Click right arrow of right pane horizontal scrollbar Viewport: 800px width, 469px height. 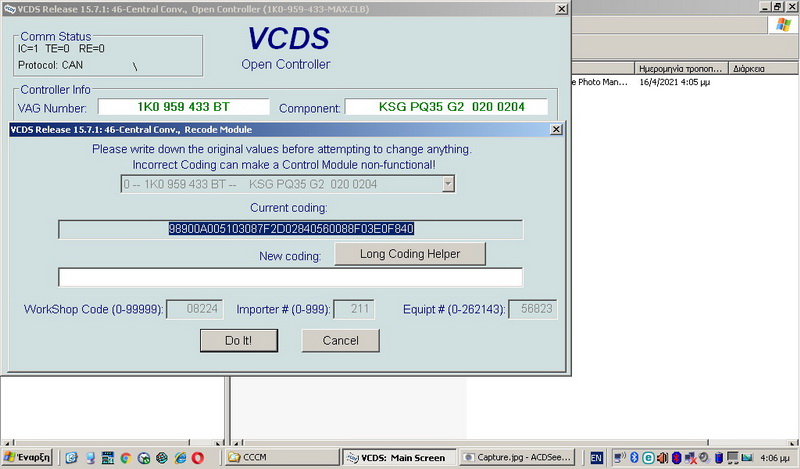[793, 443]
